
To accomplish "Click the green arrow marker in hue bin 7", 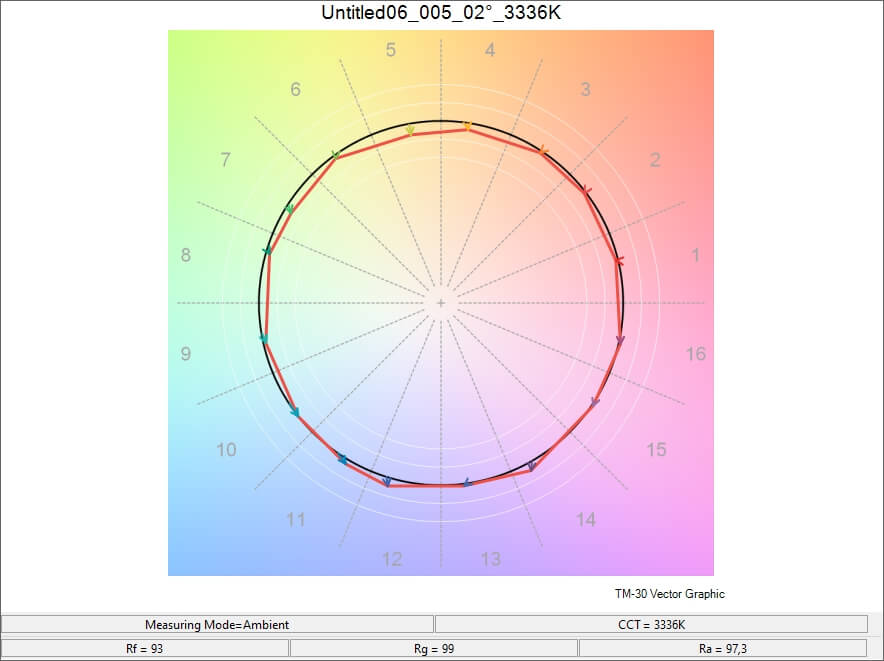I will (x=290, y=209).
